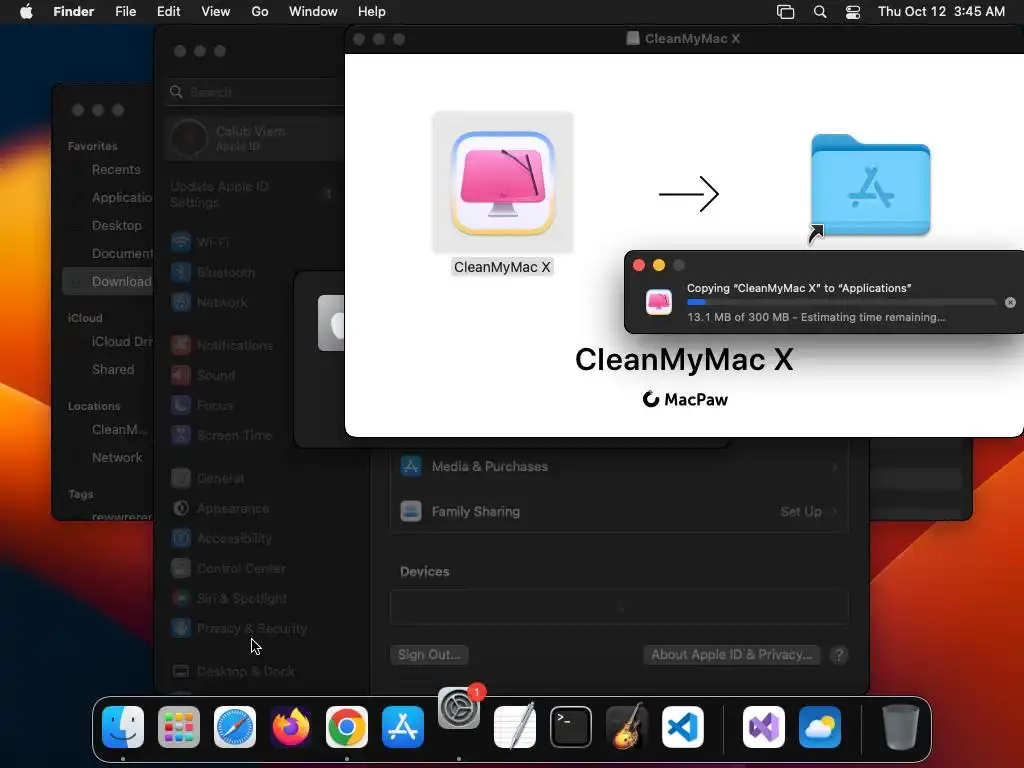Select Shared in Finder sidebar
1024x768 pixels.
pyautogui.click(x=112, y=370)
